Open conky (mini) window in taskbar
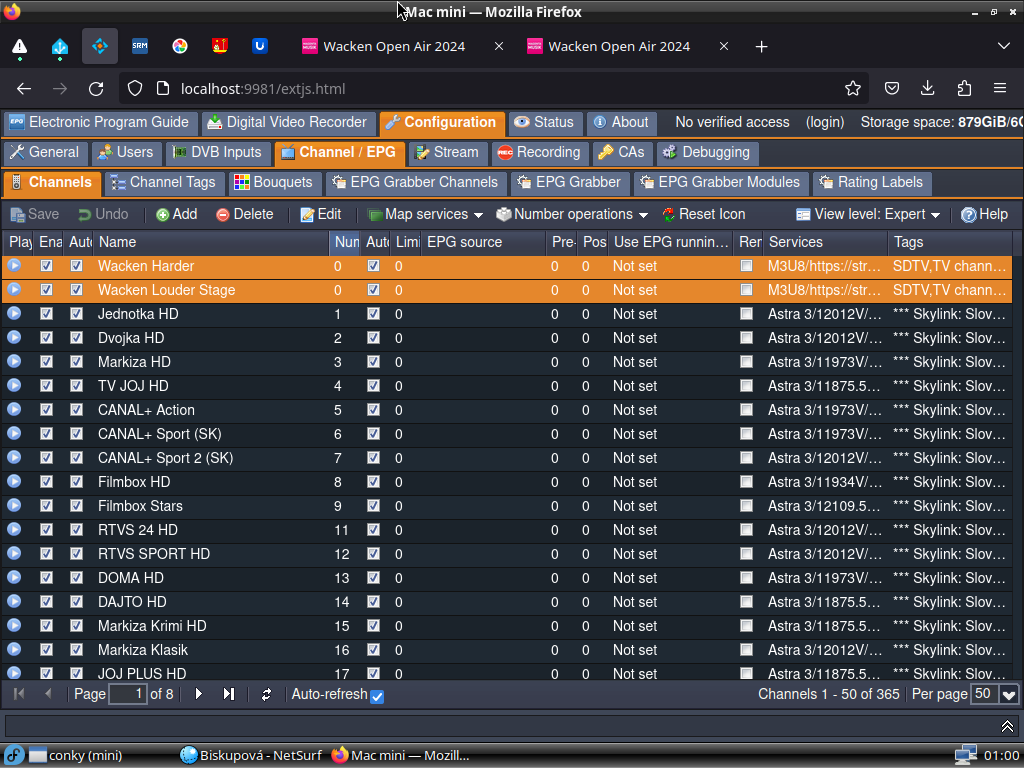The image size is (1024, 768). (76, 756)
